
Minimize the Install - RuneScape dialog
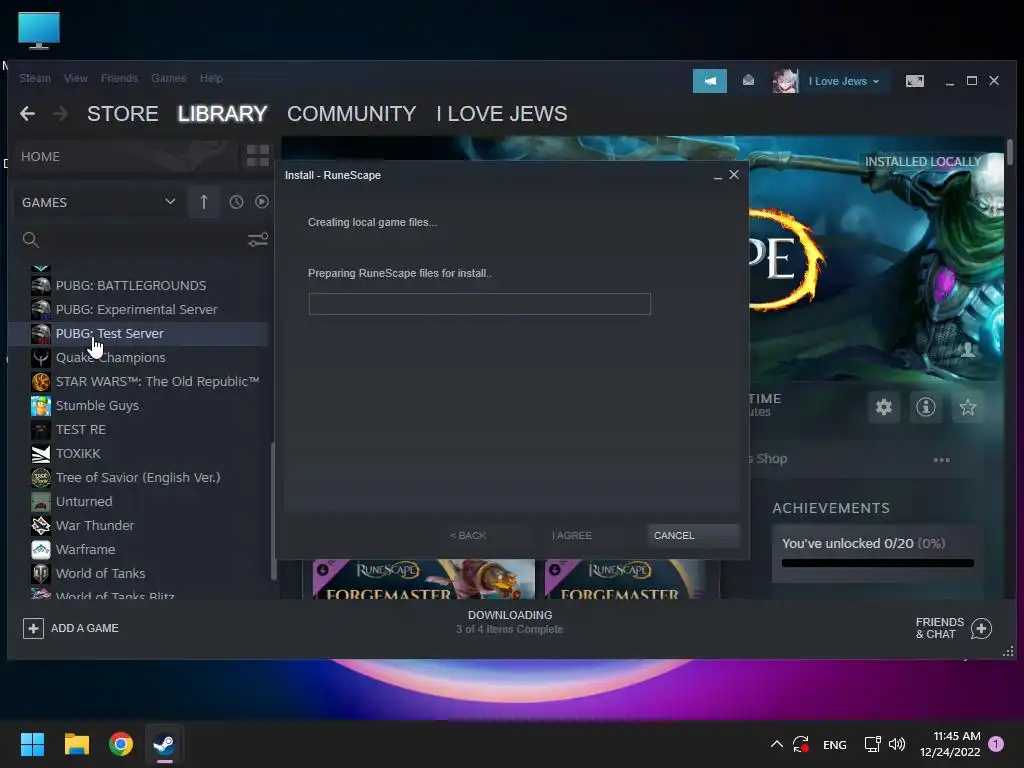[x=718, y=176]
